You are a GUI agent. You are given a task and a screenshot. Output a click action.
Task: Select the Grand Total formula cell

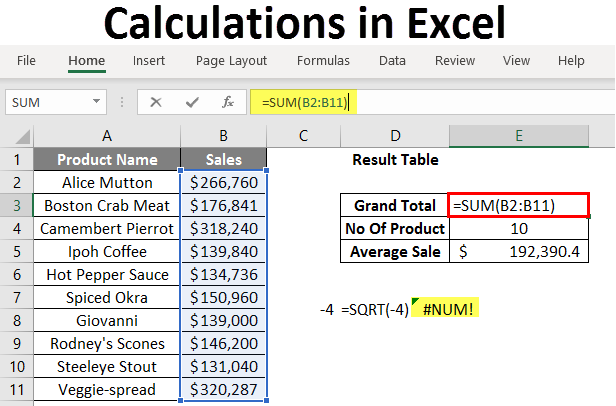(x=519, y=205)
